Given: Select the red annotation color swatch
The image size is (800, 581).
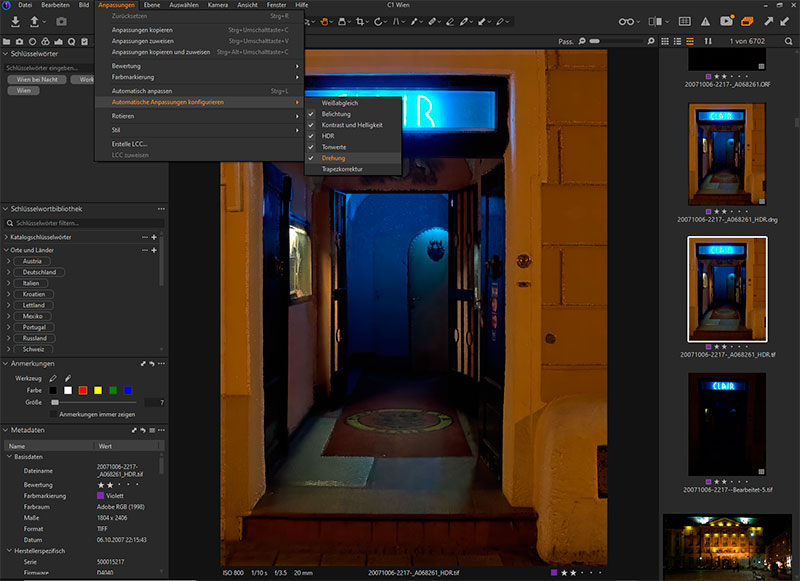Looking at the screenshot, I should point(83,390).
